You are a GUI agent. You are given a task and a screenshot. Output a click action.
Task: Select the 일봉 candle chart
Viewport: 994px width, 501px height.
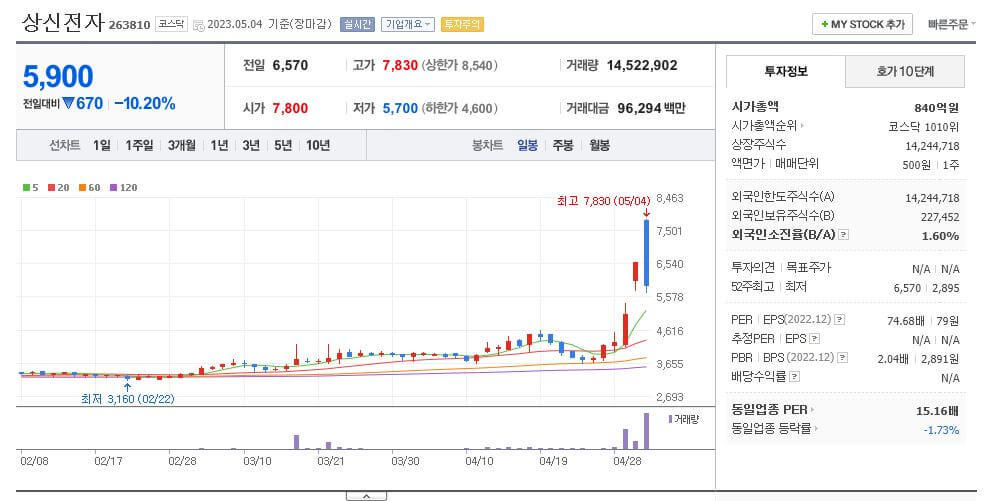click(527, 145)
